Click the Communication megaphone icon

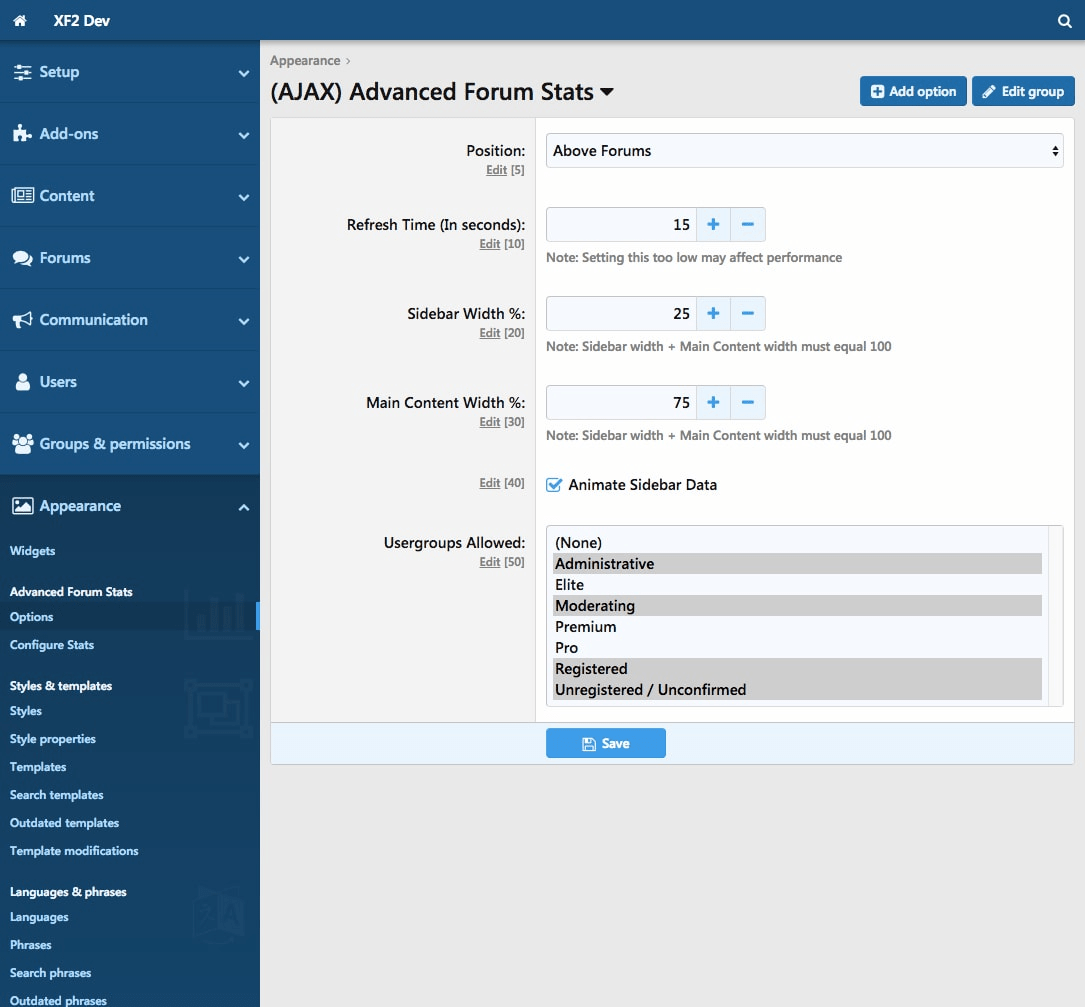pyautogui.click(x=22, y=320)
